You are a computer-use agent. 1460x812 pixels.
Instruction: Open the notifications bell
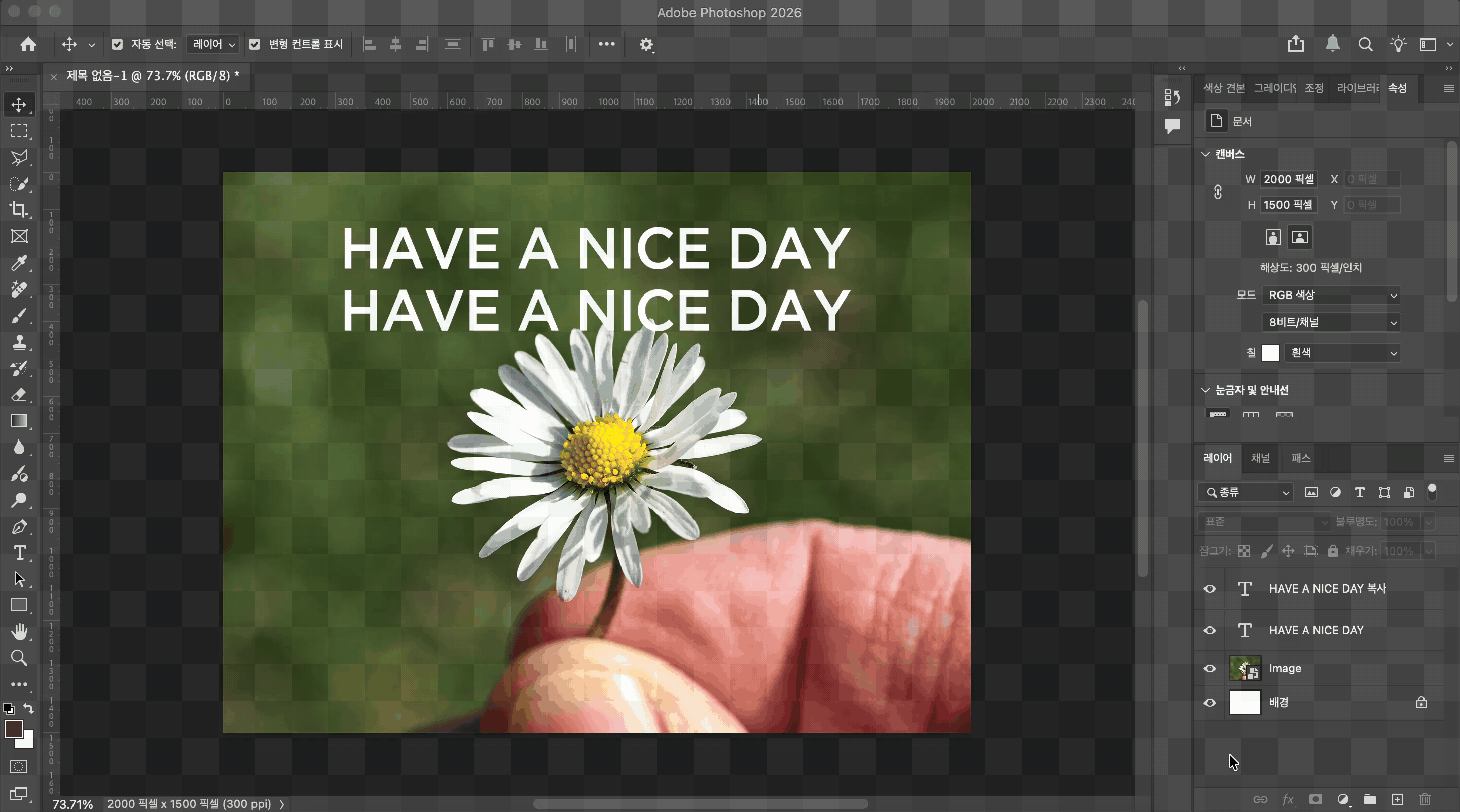click(x=1332, y=44)
